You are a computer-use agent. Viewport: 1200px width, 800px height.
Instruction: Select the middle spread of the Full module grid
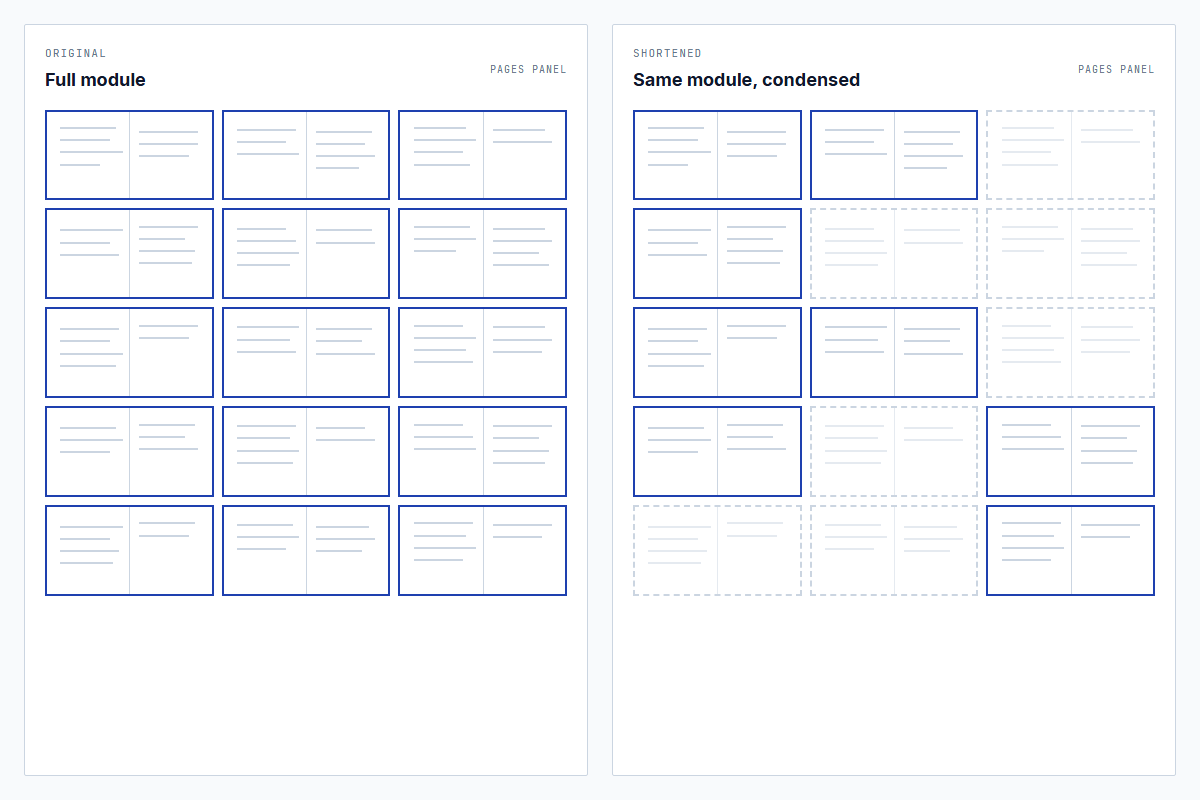click(x=305, y=352)
